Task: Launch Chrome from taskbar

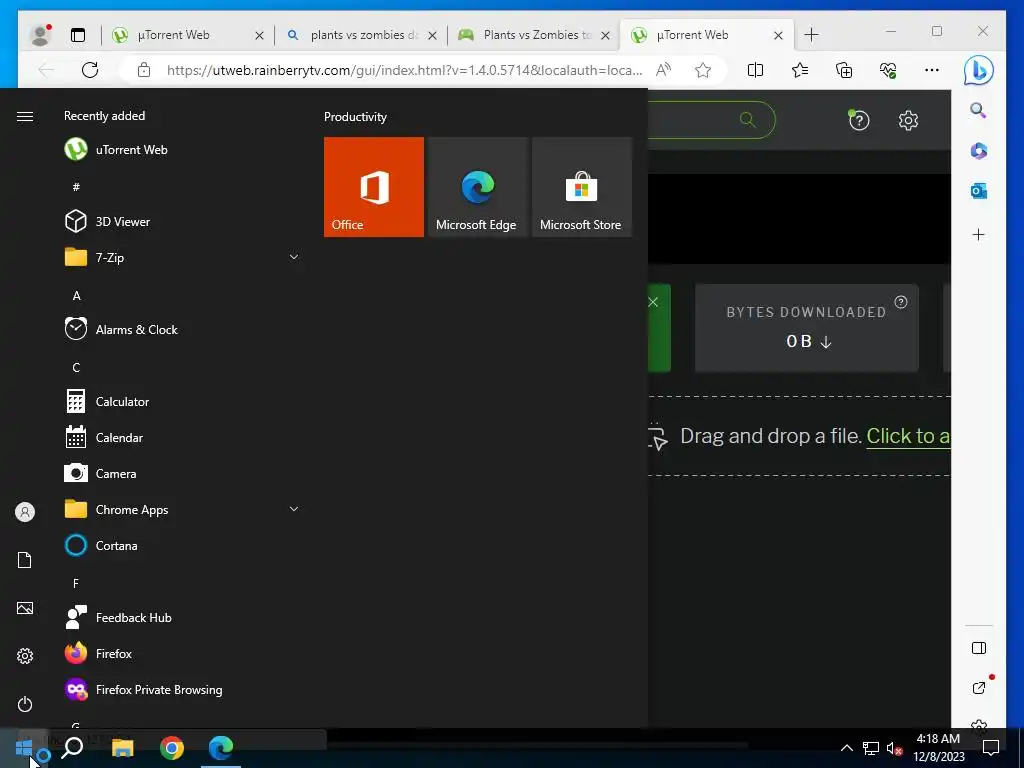Action: 172,748
